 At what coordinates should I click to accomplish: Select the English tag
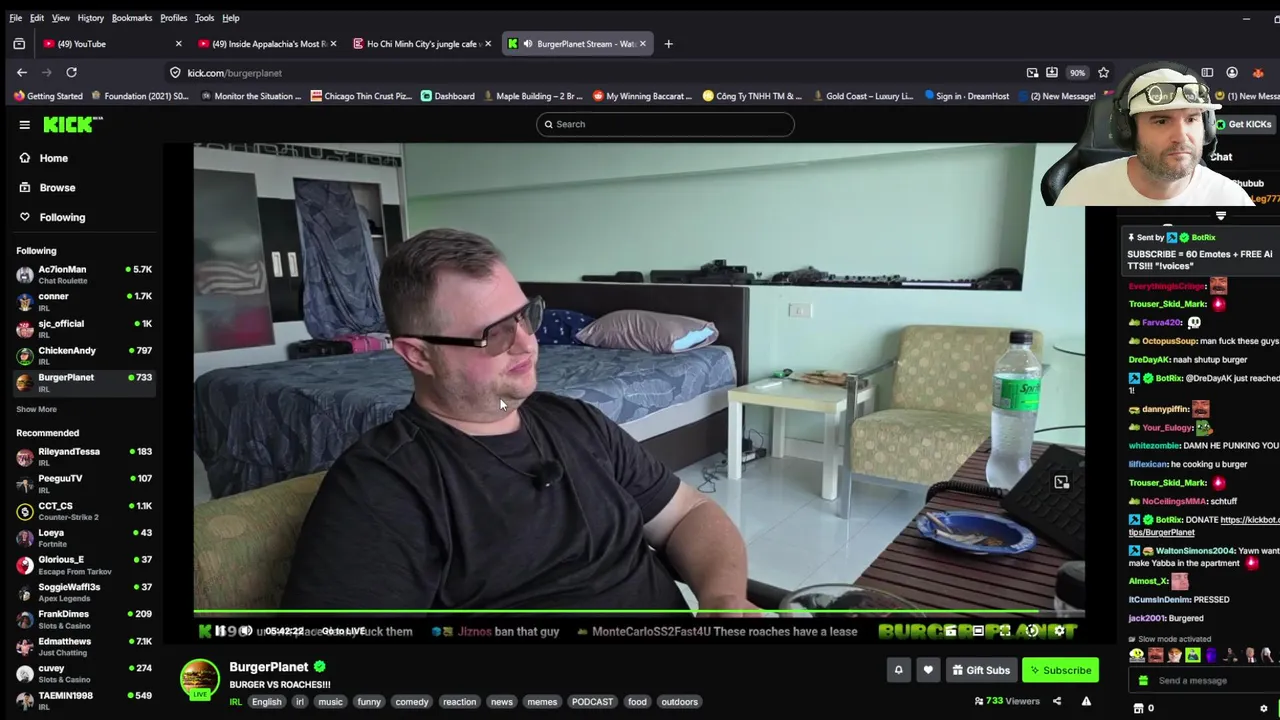tap(266, 702)
